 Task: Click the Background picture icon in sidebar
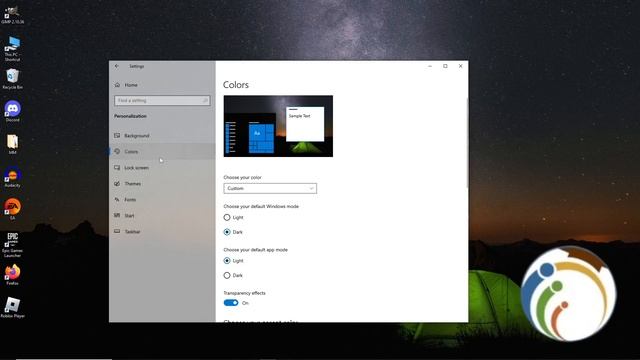(117, 136)
